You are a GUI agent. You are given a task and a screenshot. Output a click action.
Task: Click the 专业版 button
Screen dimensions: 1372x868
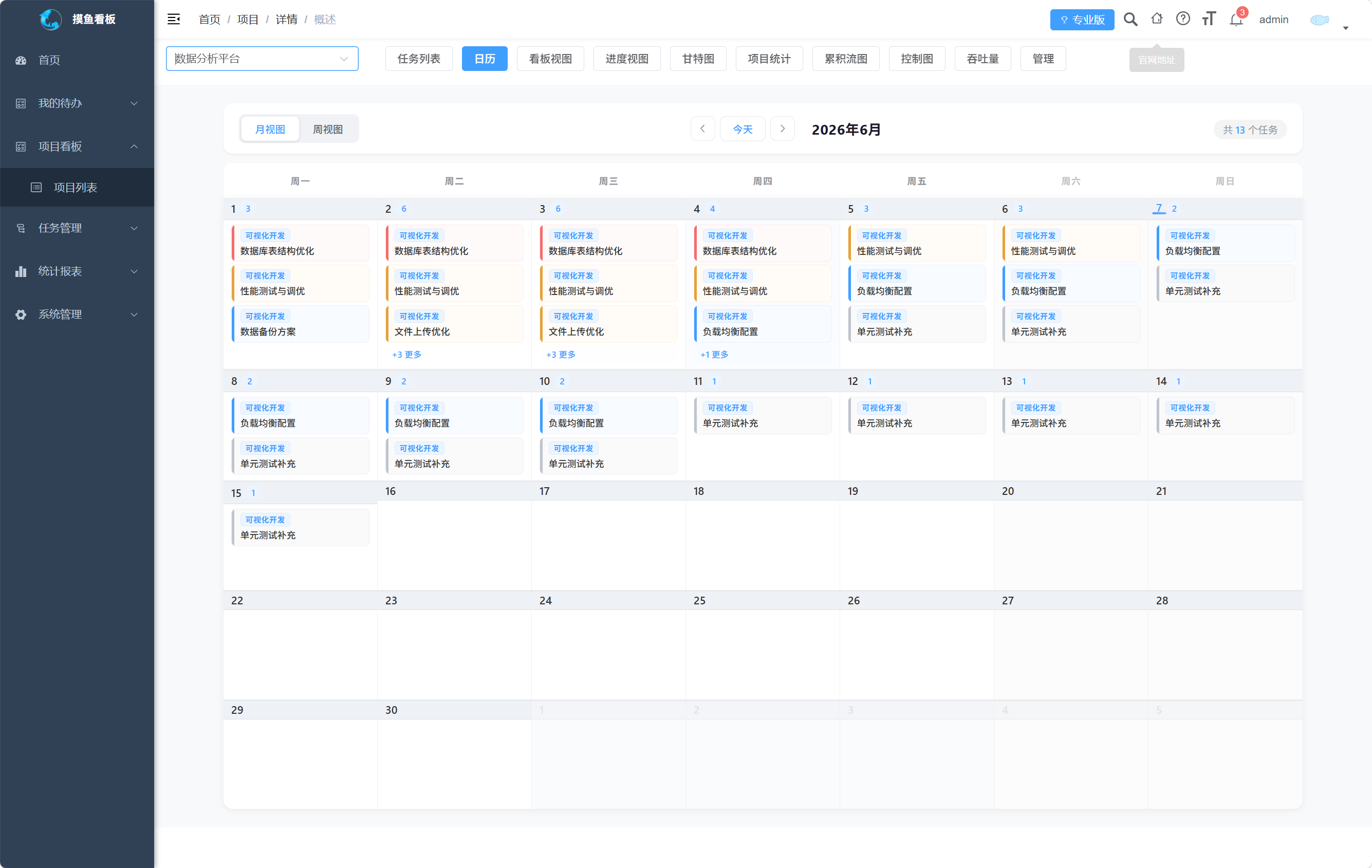[1082, 20]
